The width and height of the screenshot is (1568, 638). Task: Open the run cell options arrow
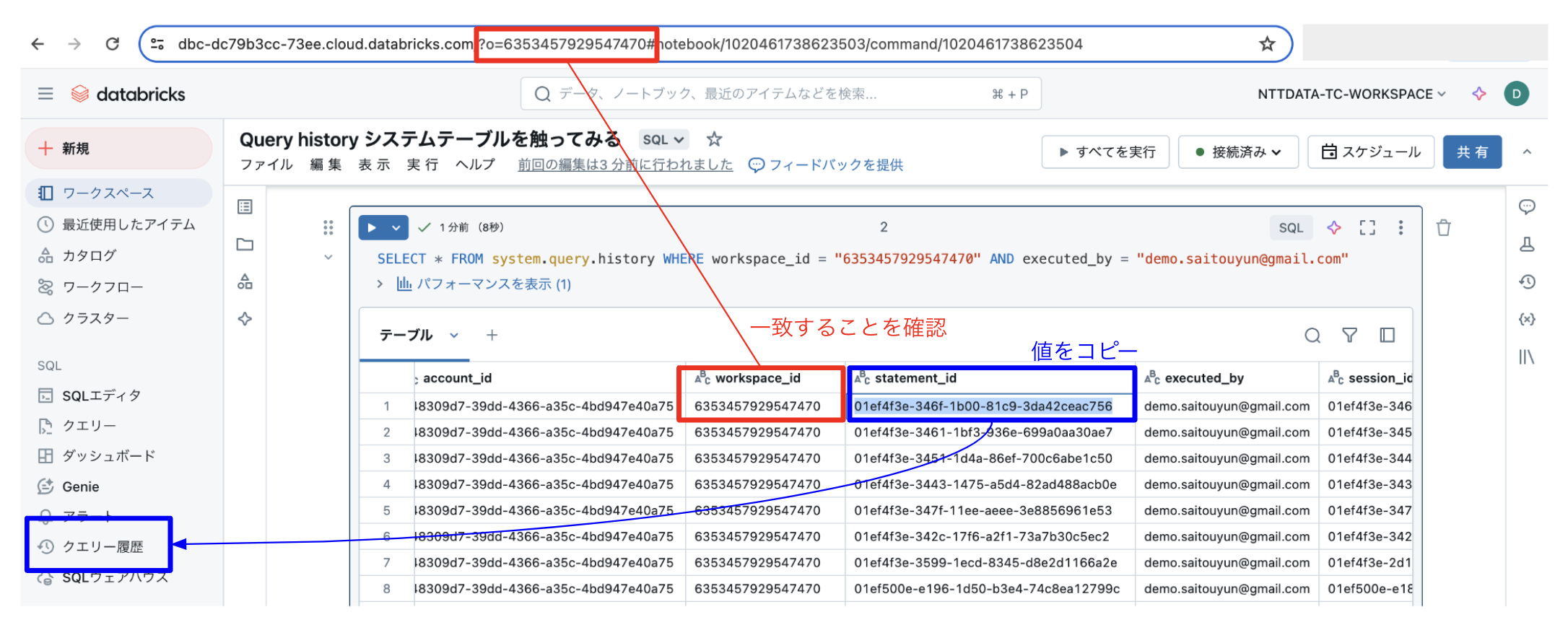coord(396,228)
